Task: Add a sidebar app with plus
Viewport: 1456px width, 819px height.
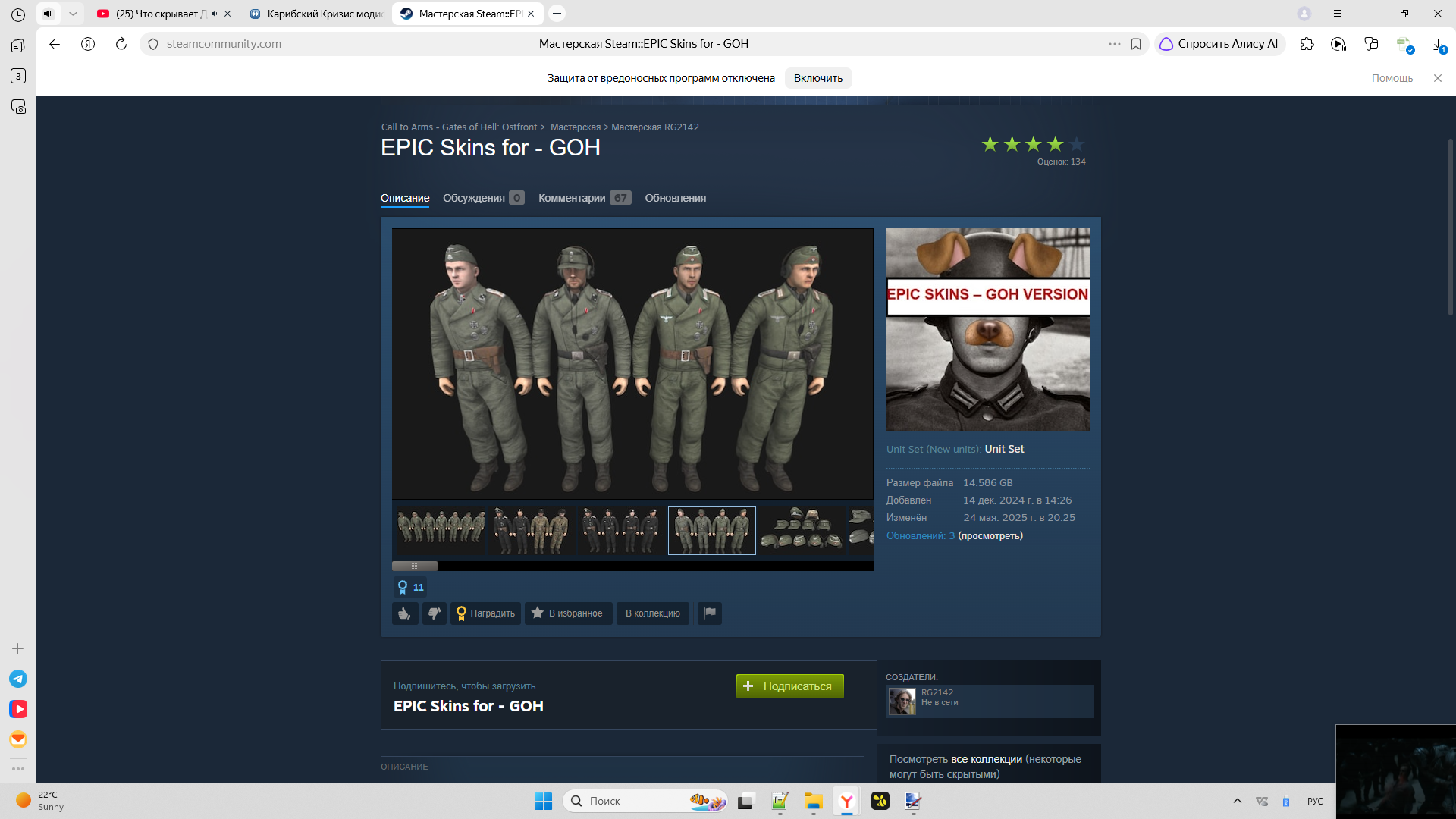Action: coord(18,649)
